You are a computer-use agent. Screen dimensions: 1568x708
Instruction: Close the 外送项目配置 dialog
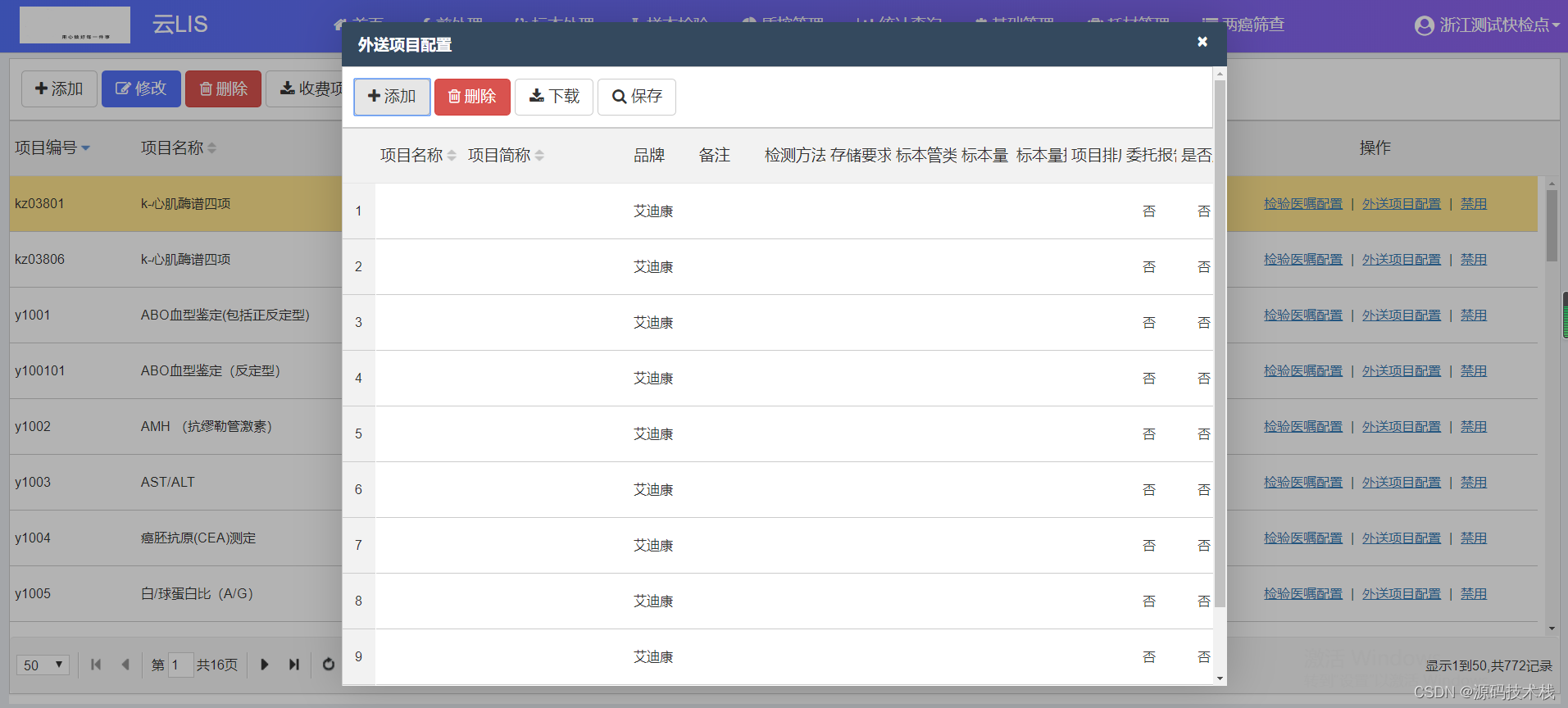[1202, 42]
